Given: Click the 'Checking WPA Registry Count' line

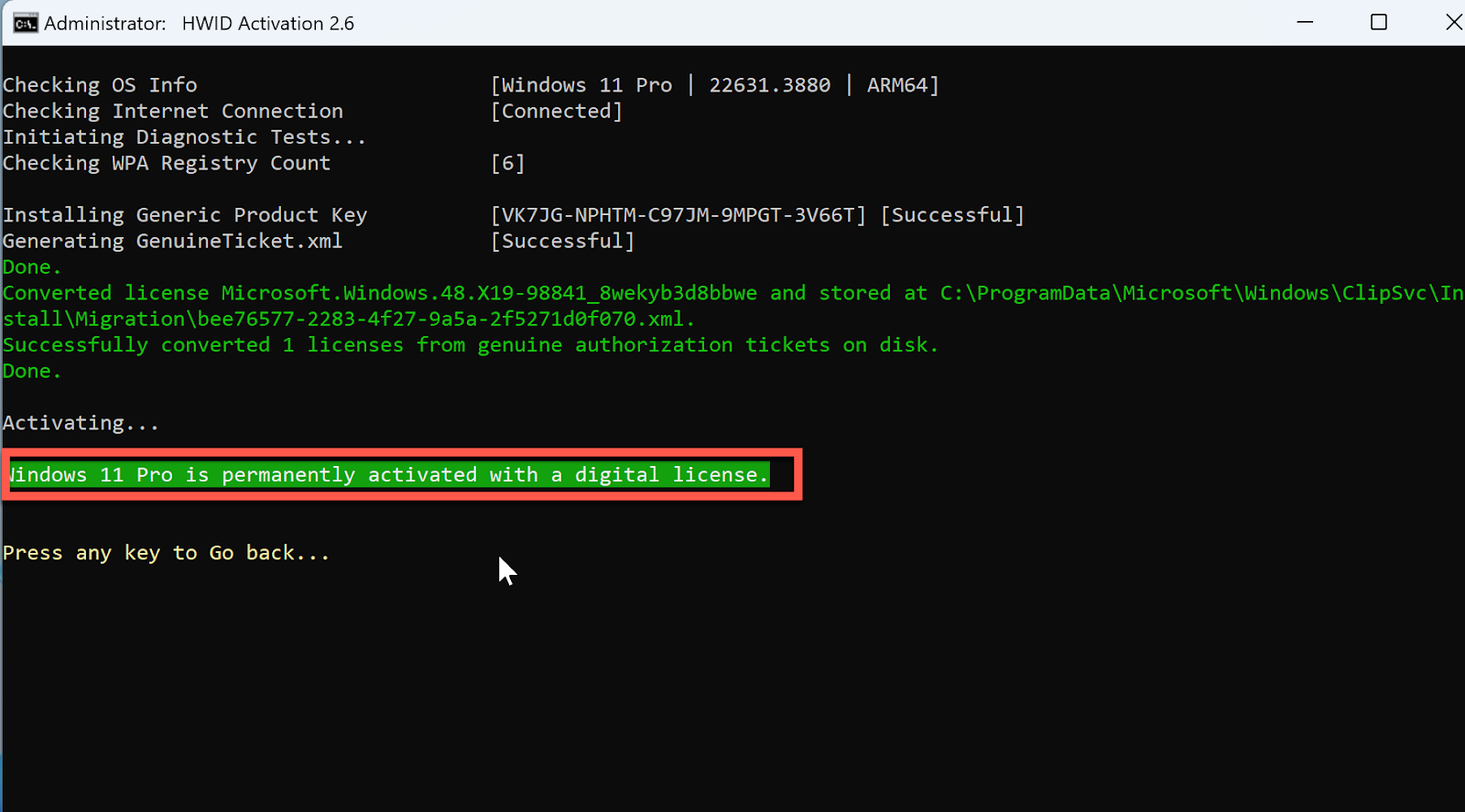Looking at the screenshot, I should (x=167, y=163).
